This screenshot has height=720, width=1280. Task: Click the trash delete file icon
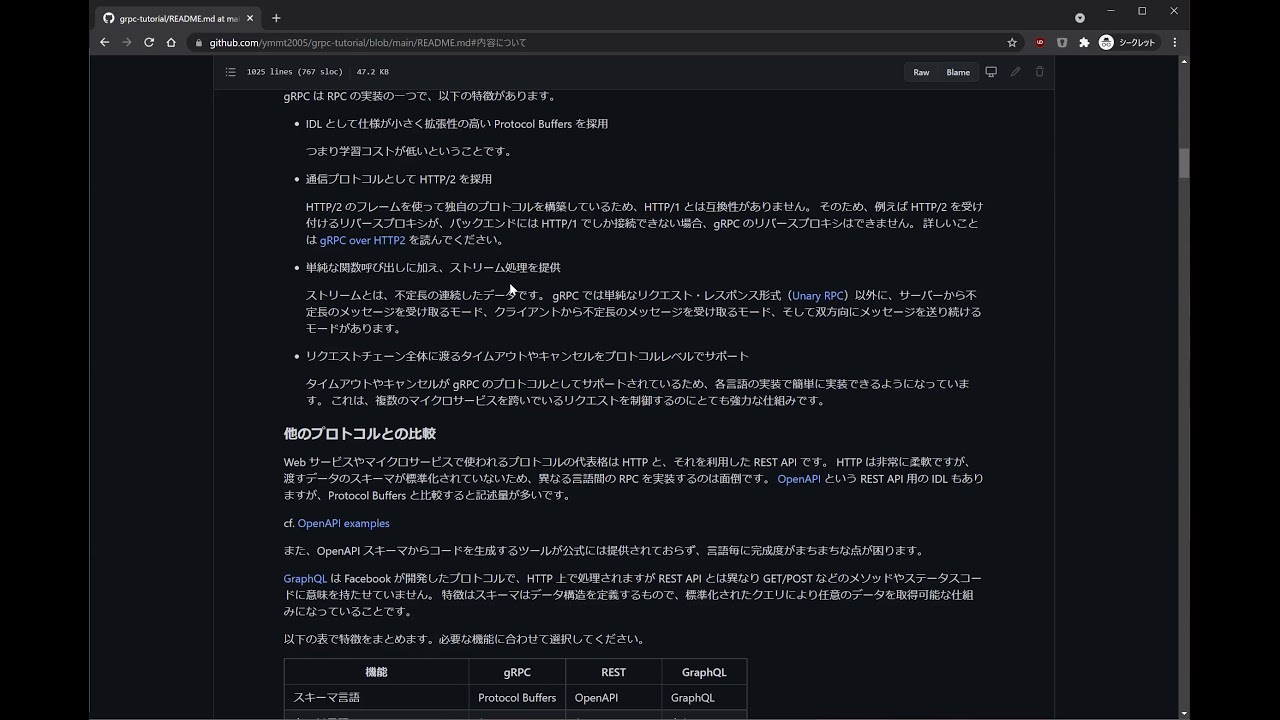tap(1039, 72)
